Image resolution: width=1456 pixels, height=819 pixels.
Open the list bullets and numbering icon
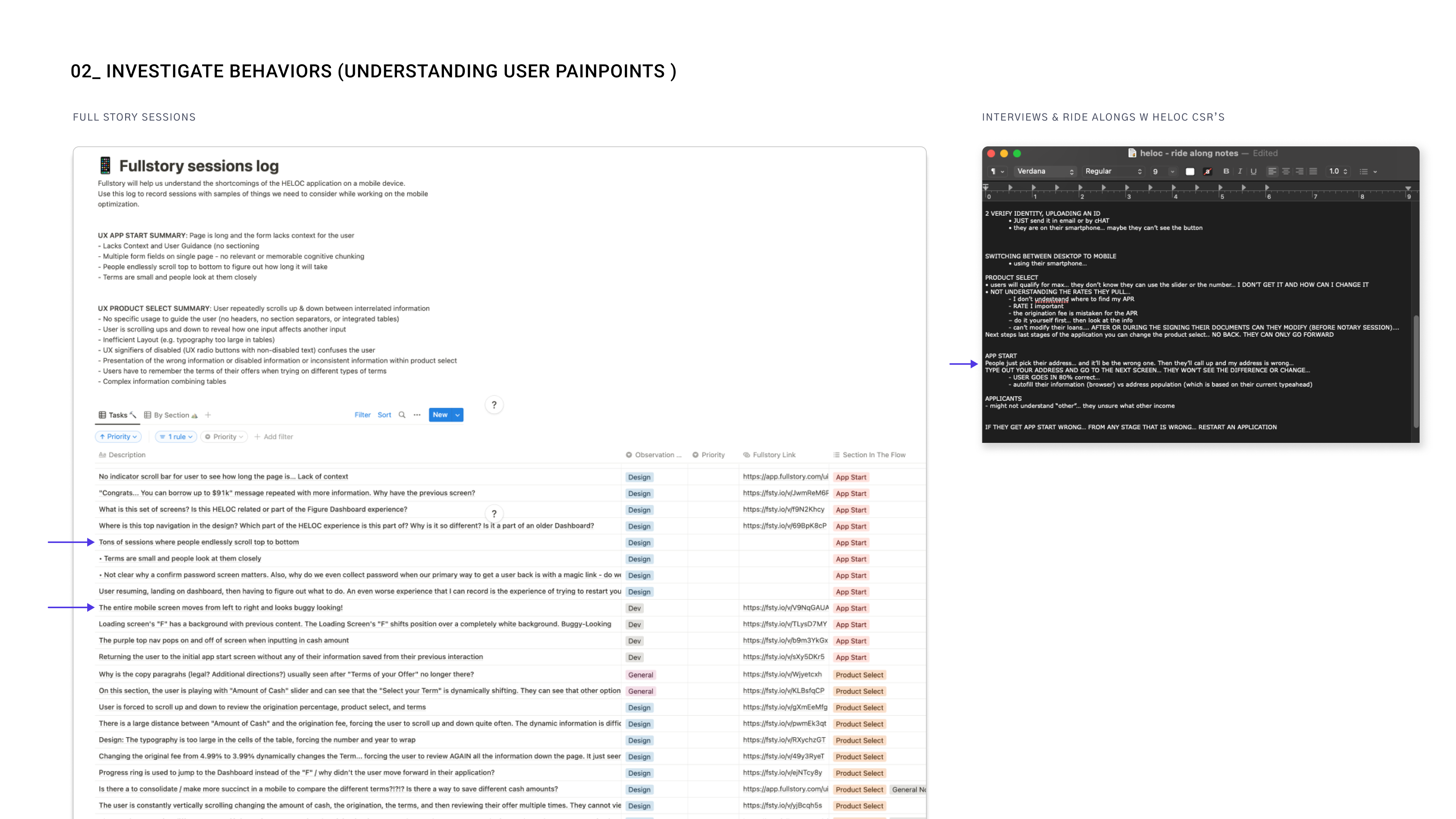click(1363, 171)
